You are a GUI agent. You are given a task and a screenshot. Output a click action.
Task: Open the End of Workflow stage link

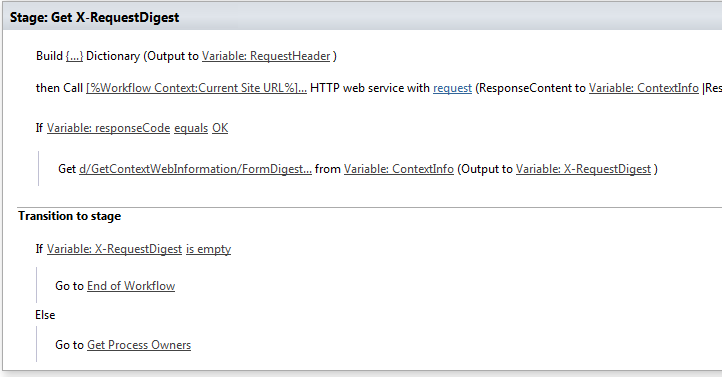[131, 286]
